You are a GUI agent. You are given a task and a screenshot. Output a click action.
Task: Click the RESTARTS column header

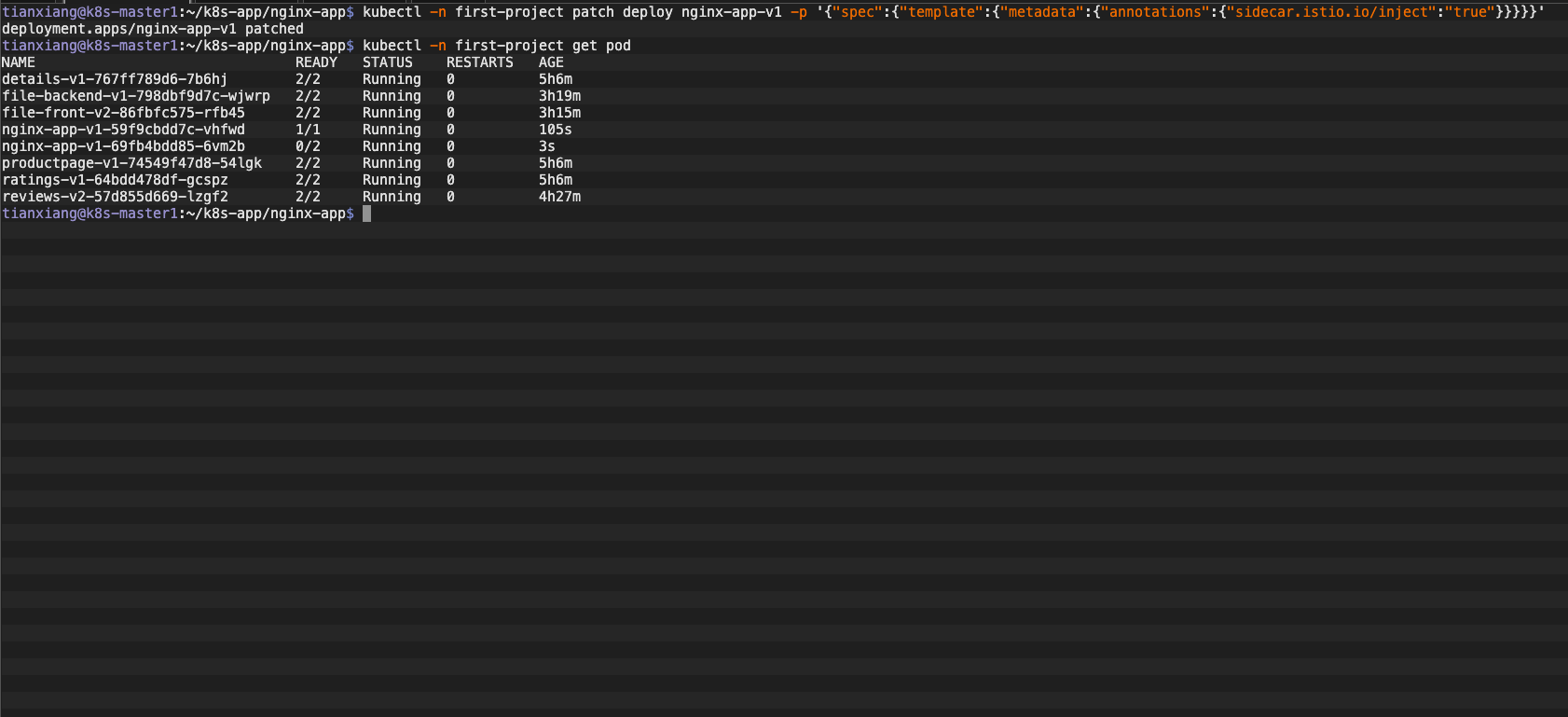tap(479, 62)
